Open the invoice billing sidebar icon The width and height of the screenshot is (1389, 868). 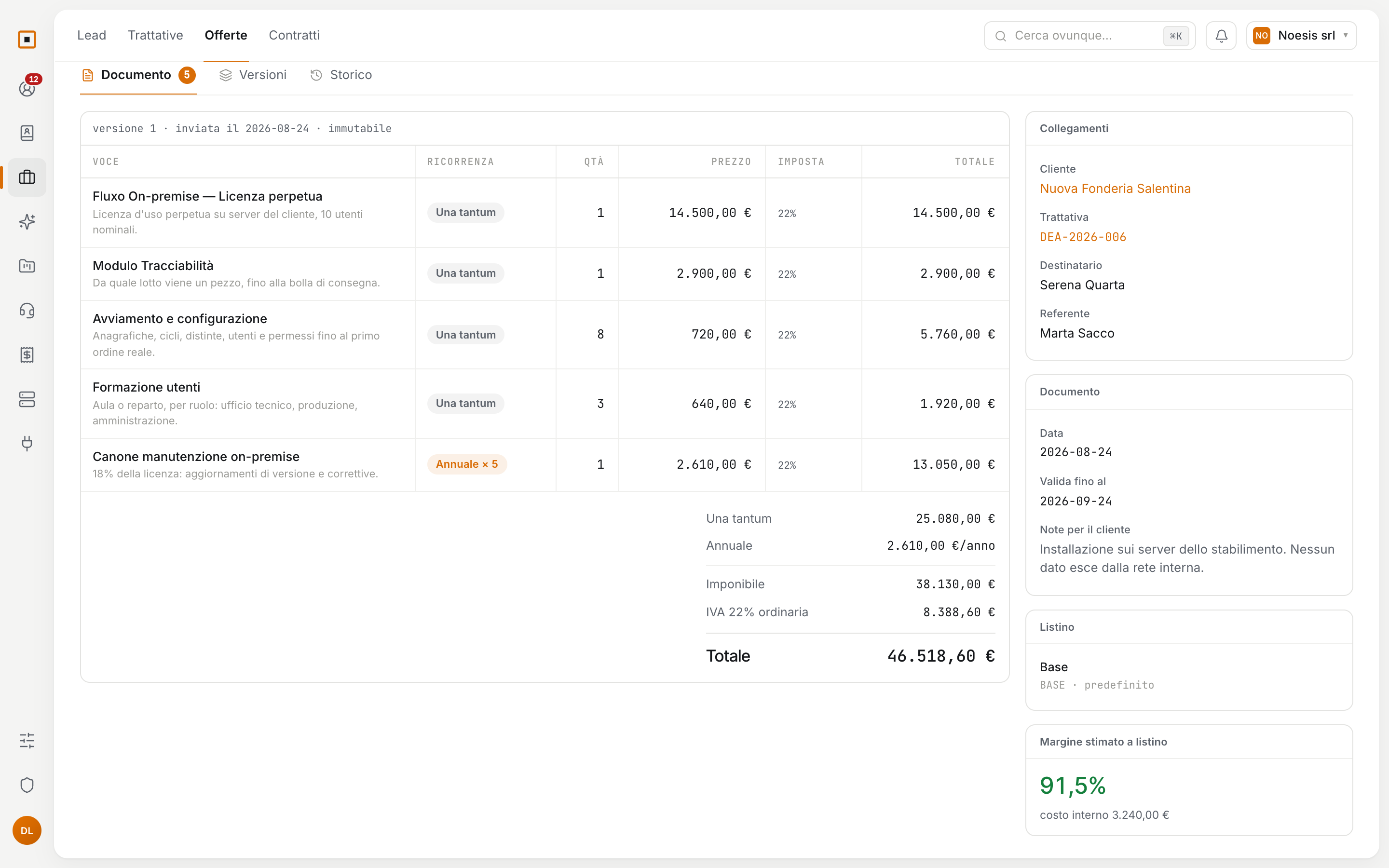[27, 355]
